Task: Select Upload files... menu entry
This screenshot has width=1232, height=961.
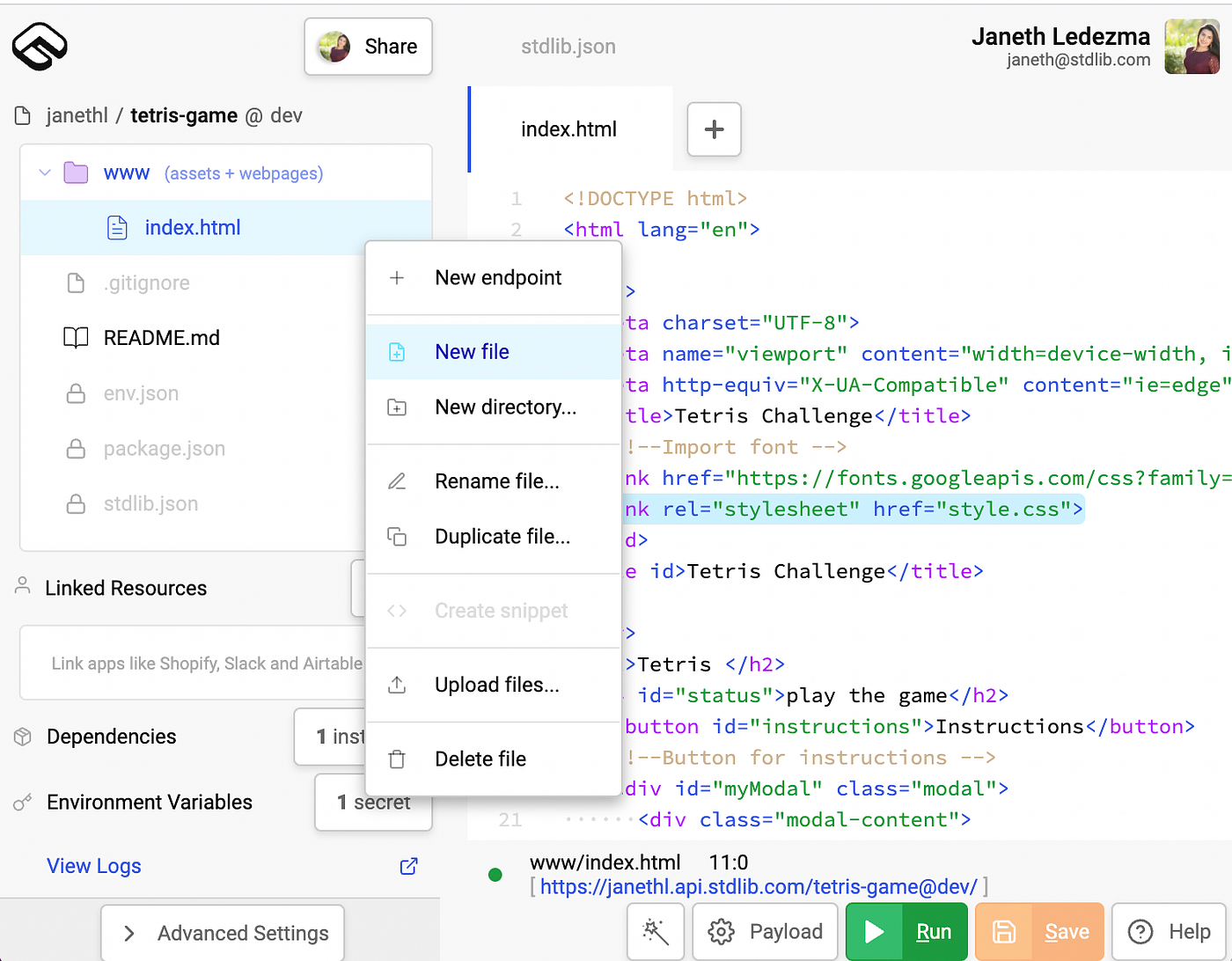Action: point(494,685)
